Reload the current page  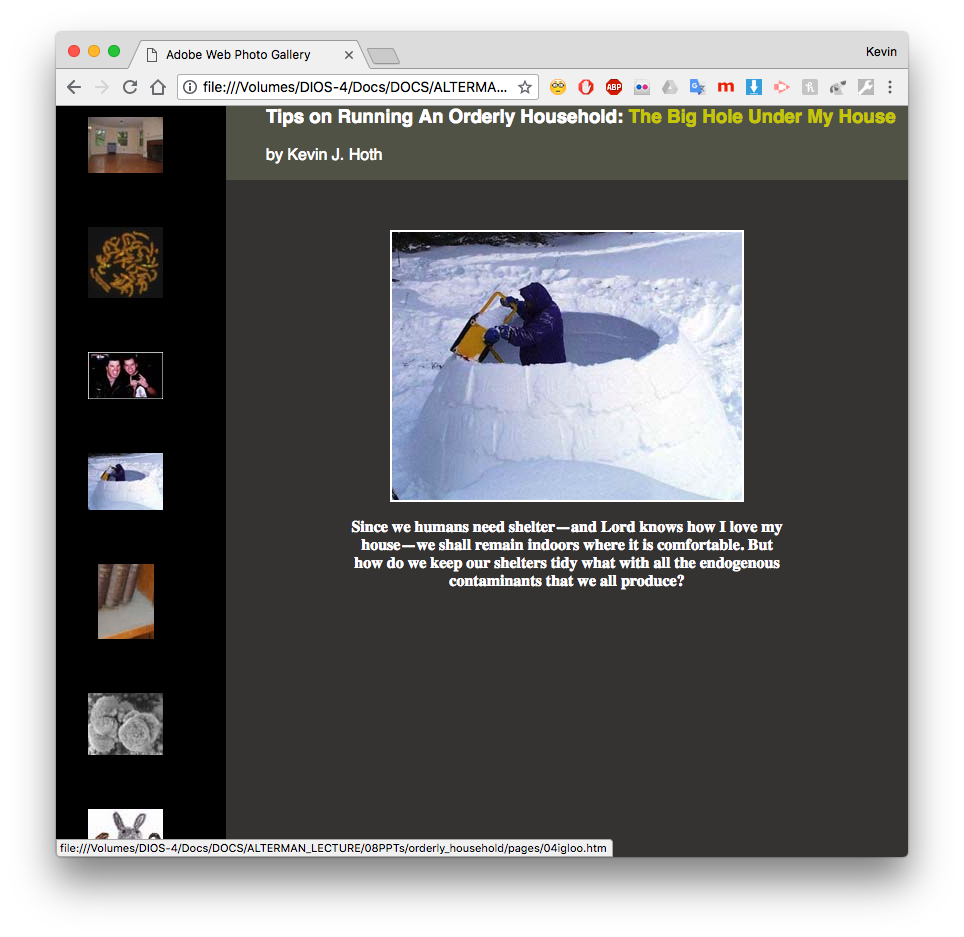click(130, 87)
